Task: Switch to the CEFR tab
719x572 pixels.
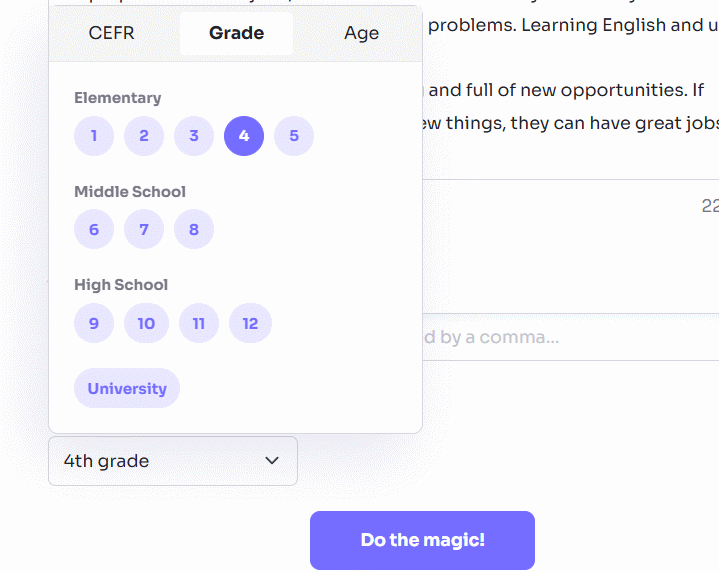Action: coord(111,33)
